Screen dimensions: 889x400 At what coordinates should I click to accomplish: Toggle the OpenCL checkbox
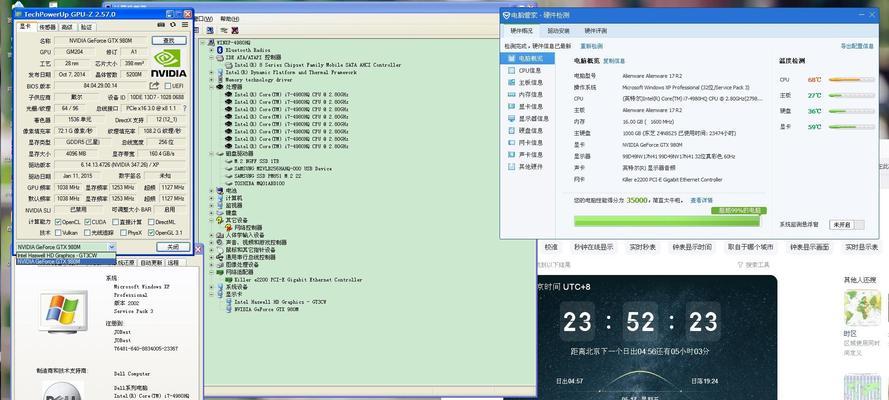(x=58, y=222)
